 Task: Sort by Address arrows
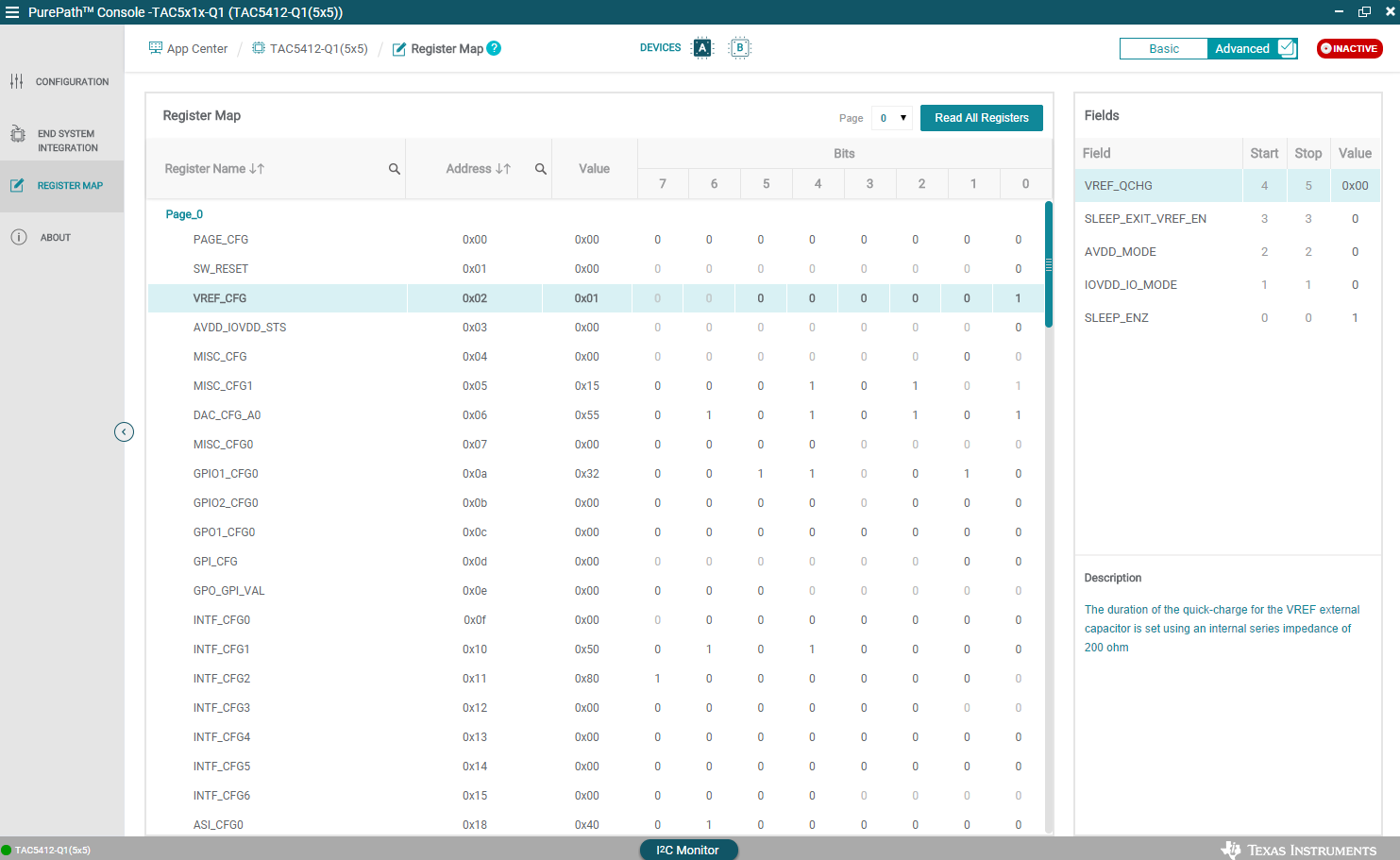(503, 169)
